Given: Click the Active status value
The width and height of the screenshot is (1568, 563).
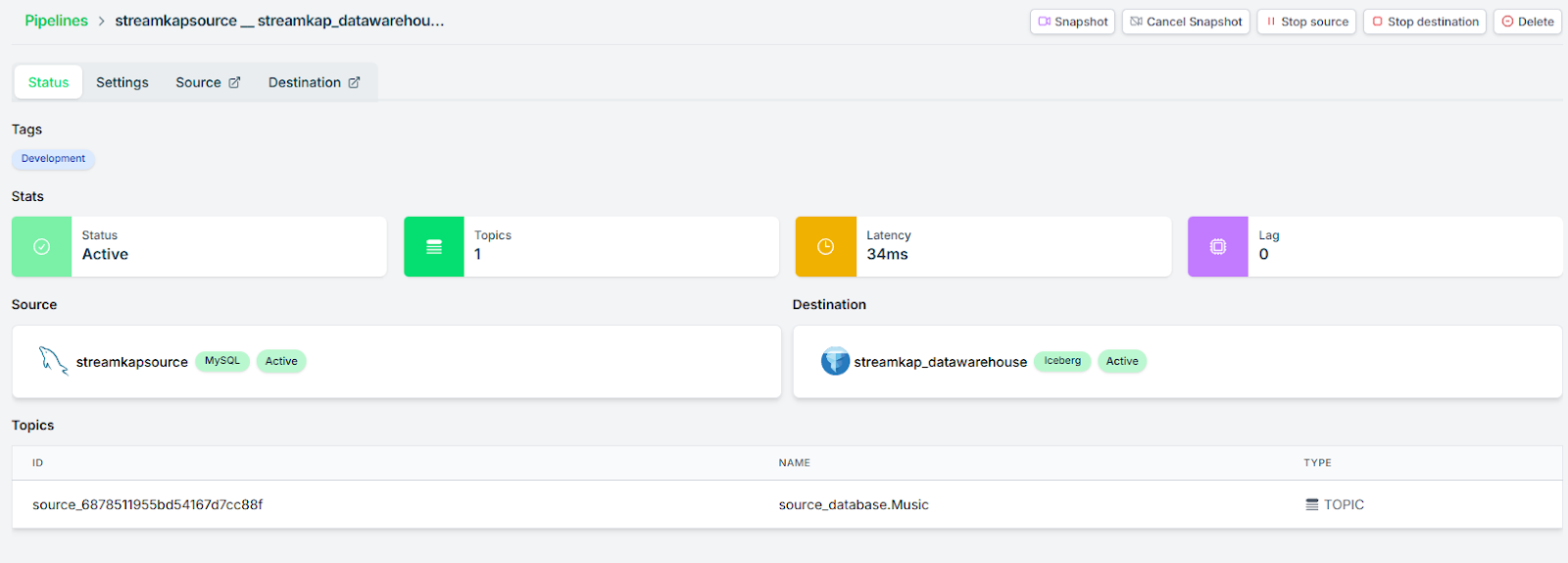Looking at the screenshot, I should coord(105,254).
